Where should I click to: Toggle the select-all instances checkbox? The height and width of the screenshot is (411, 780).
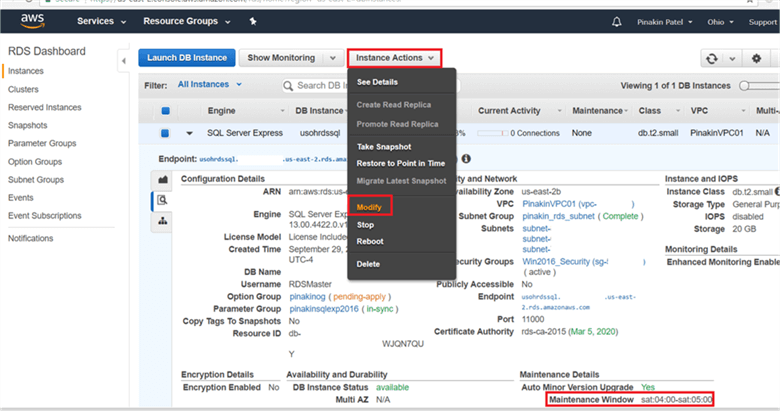[166, 111]
